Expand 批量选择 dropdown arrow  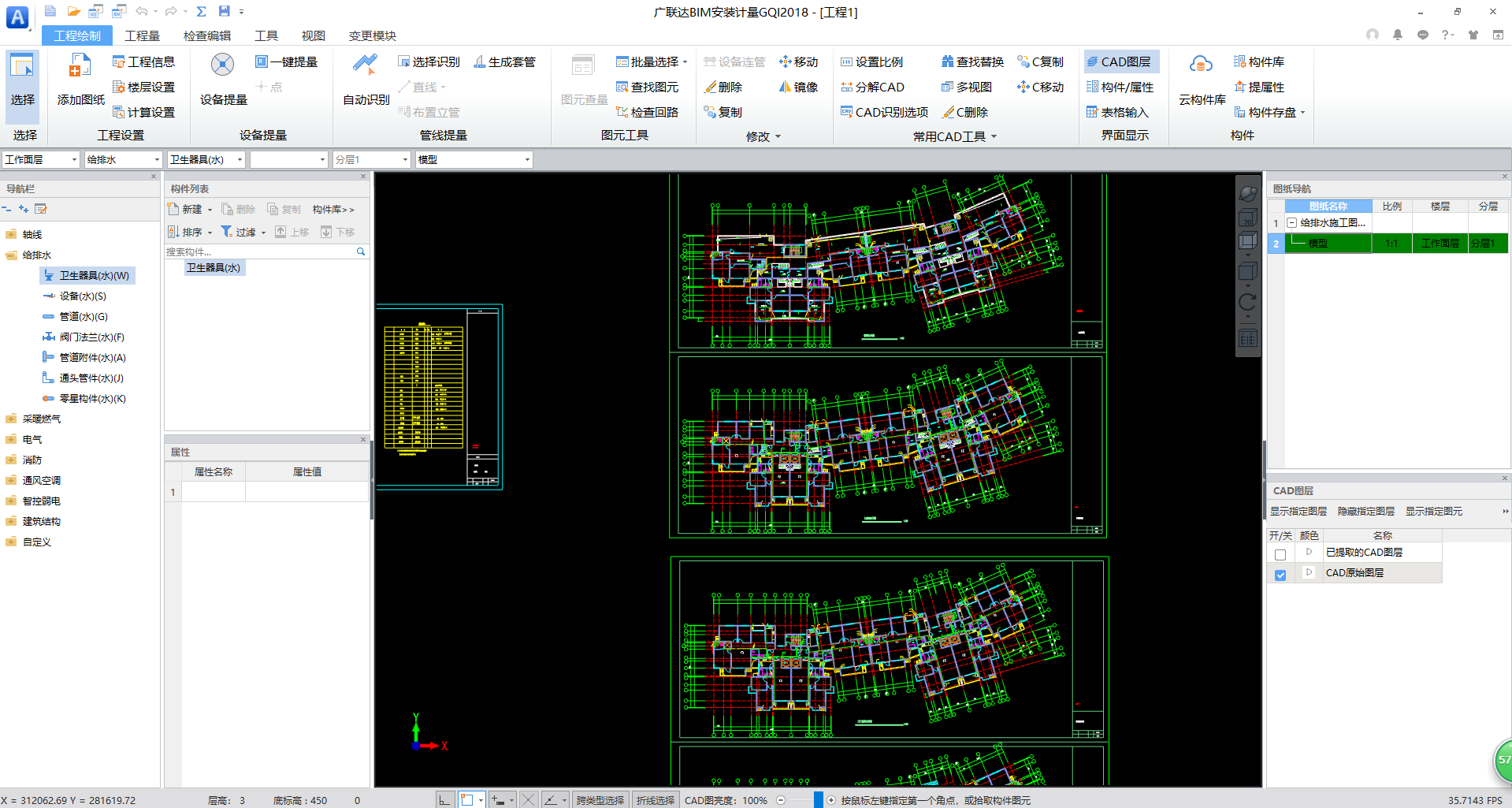[685, 61]
